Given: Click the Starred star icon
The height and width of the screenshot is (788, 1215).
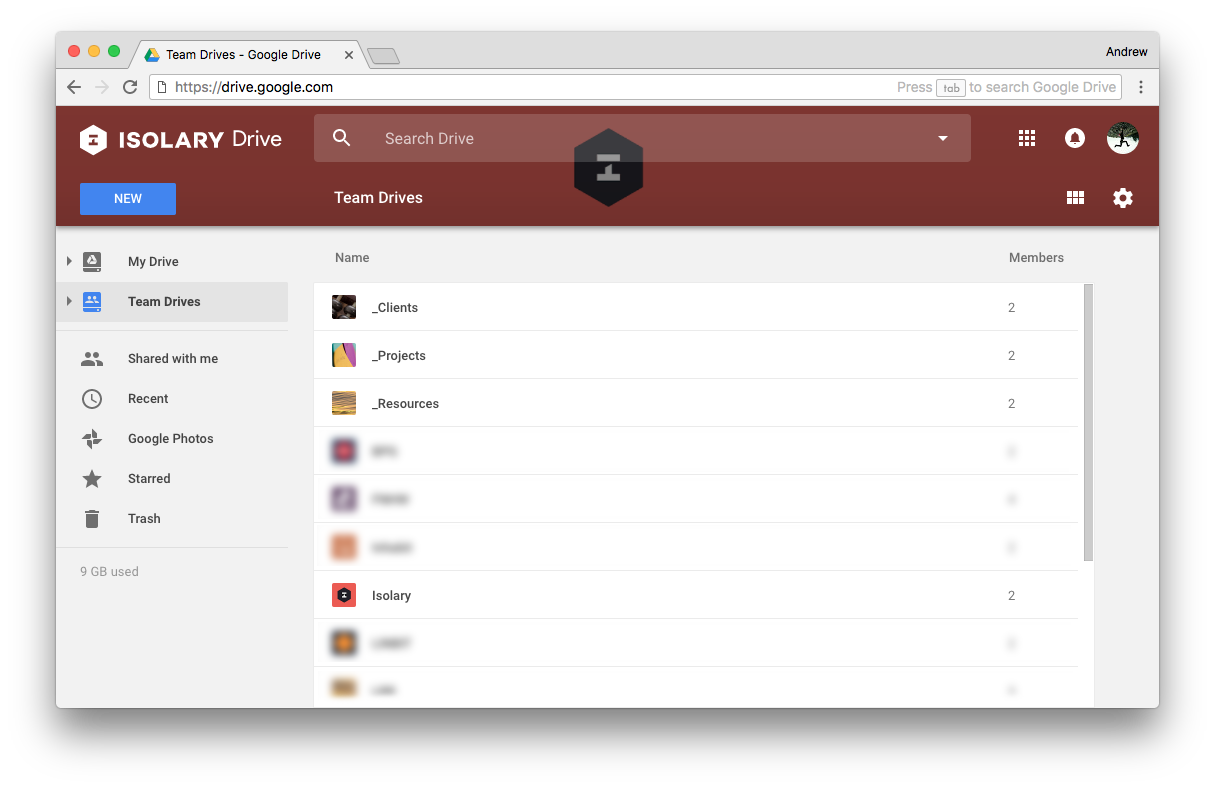Looking at the screenshot, I should (x=92, y=479).
